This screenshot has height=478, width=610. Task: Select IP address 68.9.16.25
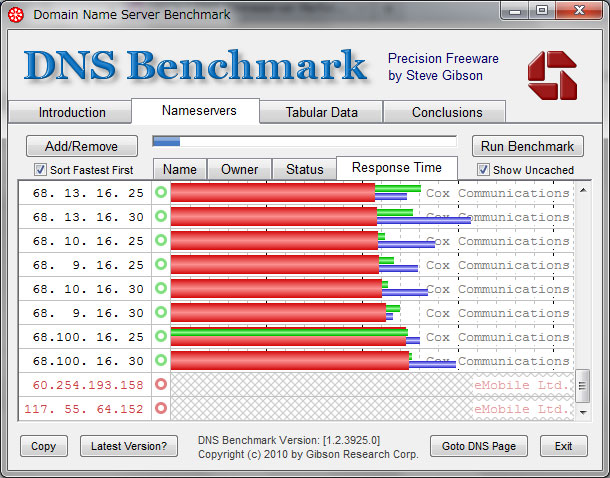point(88,265)
